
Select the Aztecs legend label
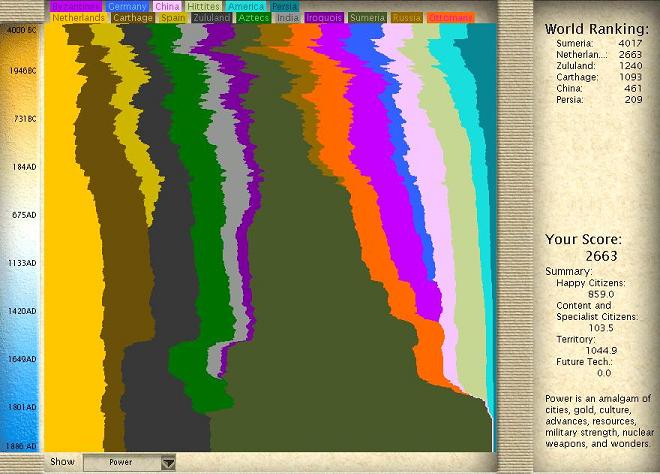tap(253, 18)
